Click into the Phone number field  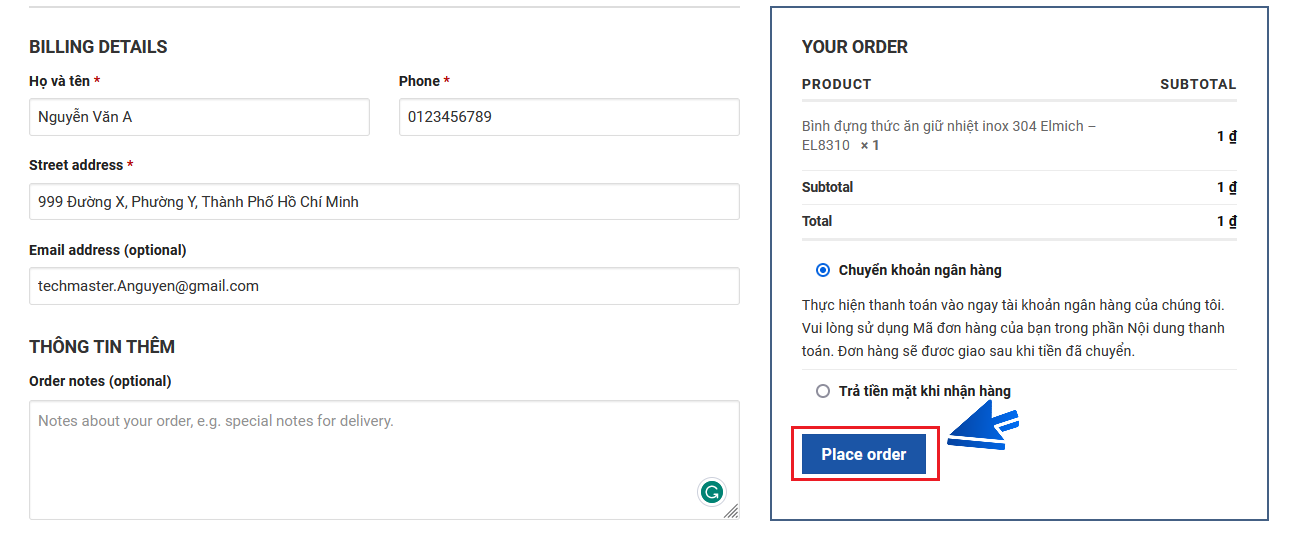pos(569,117)
